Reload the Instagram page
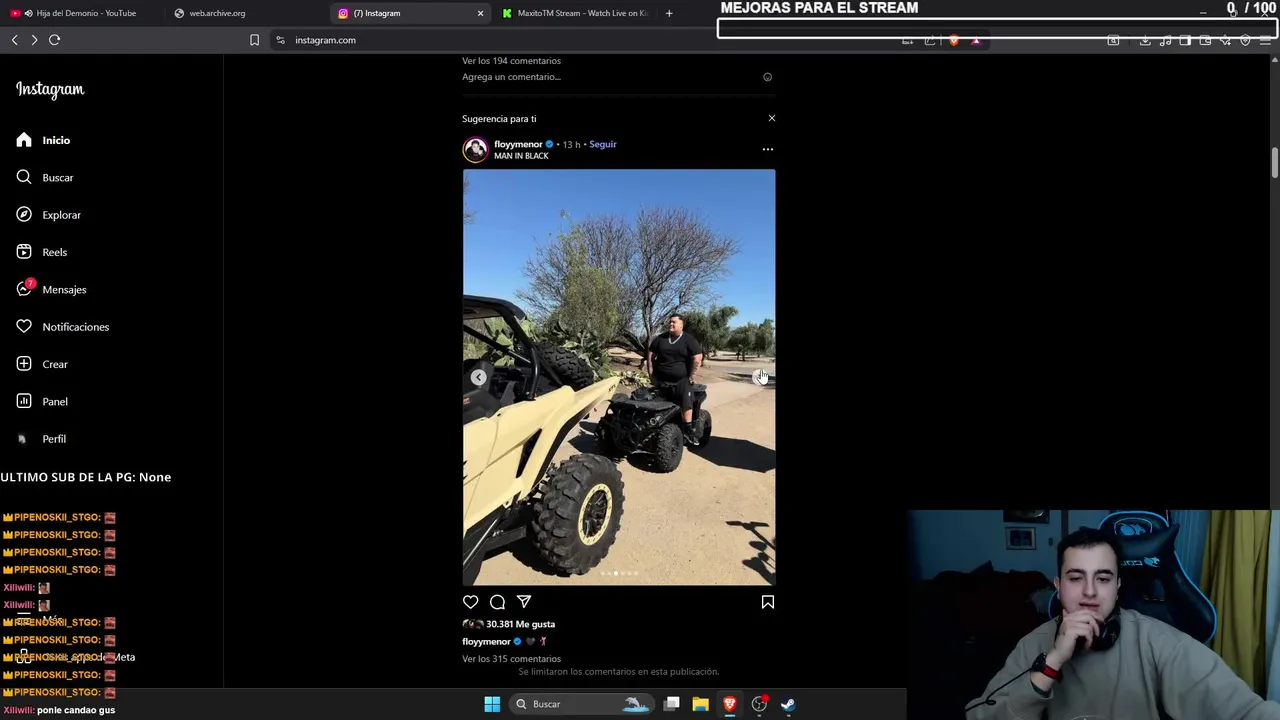 pyautogui.click(x=55, y=40)
